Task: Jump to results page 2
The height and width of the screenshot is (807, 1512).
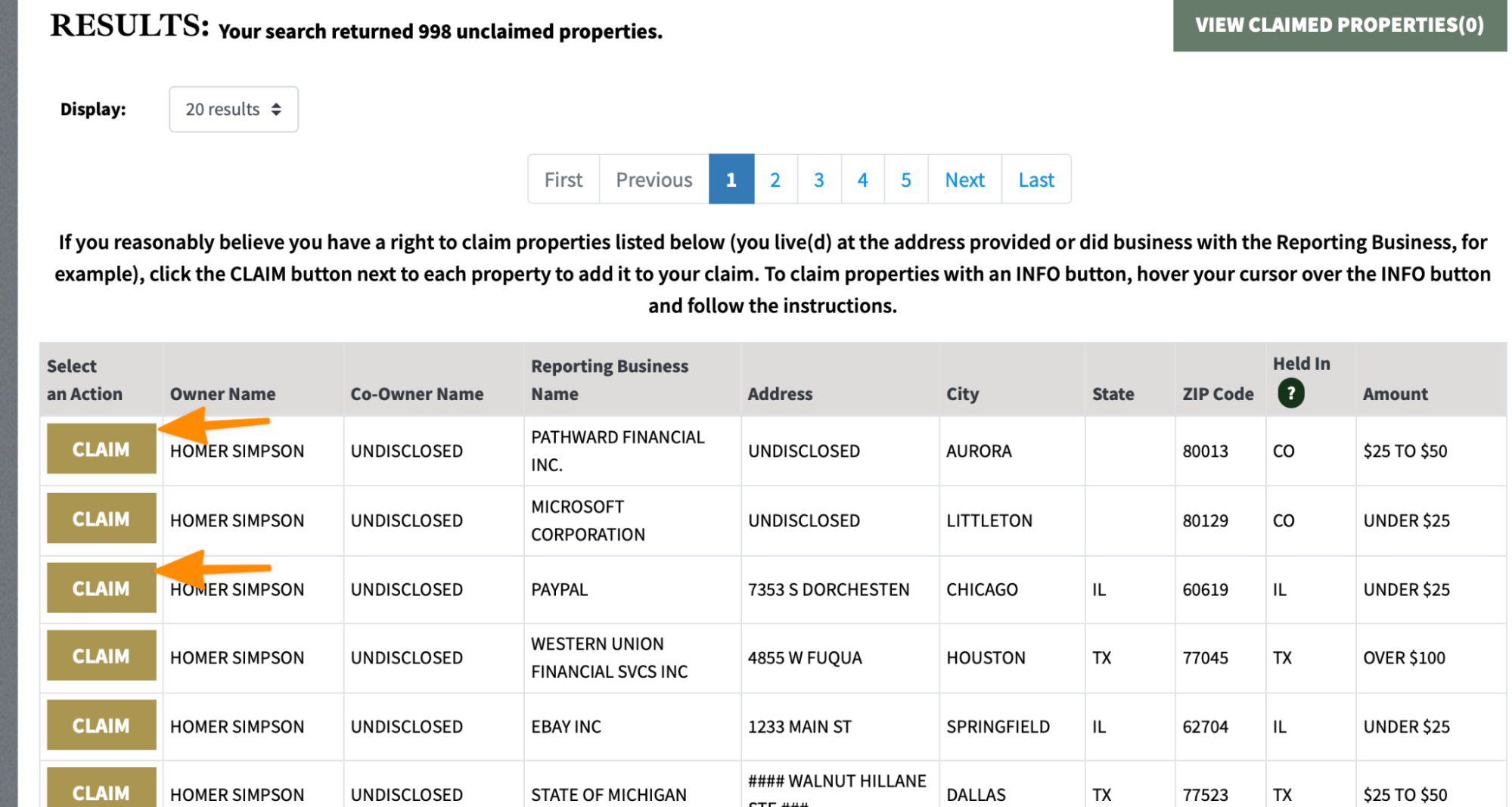Action: (775, 179)
